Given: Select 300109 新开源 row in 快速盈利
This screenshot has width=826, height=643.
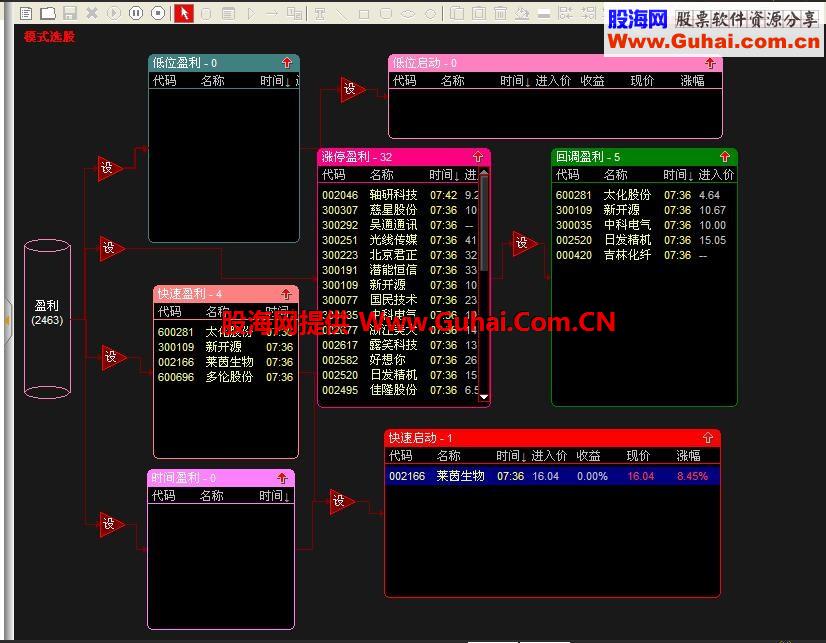Looking at the screenshot, I should [x=226, y=347].
